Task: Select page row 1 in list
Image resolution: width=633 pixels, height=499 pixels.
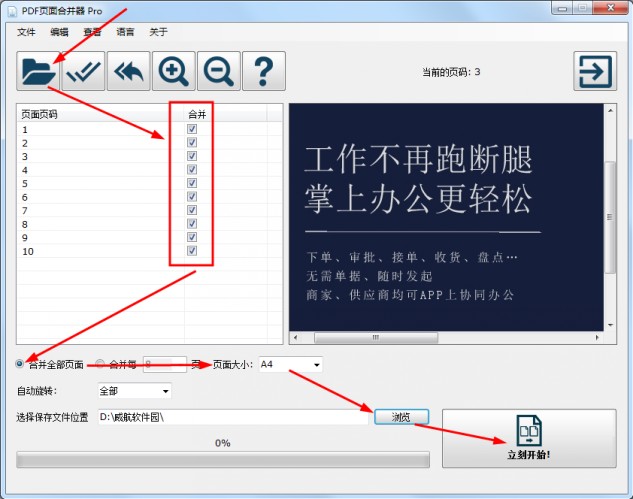Action: [149, 130]
